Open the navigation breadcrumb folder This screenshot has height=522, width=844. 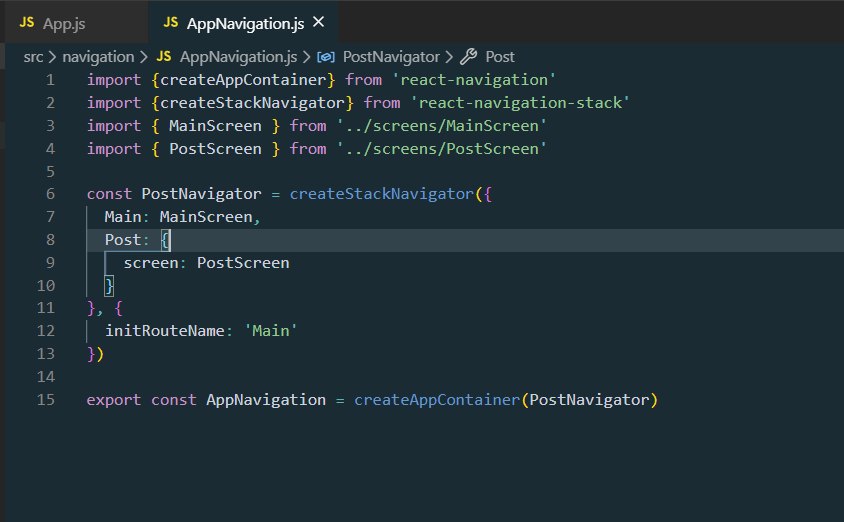(x=98, y=57)
